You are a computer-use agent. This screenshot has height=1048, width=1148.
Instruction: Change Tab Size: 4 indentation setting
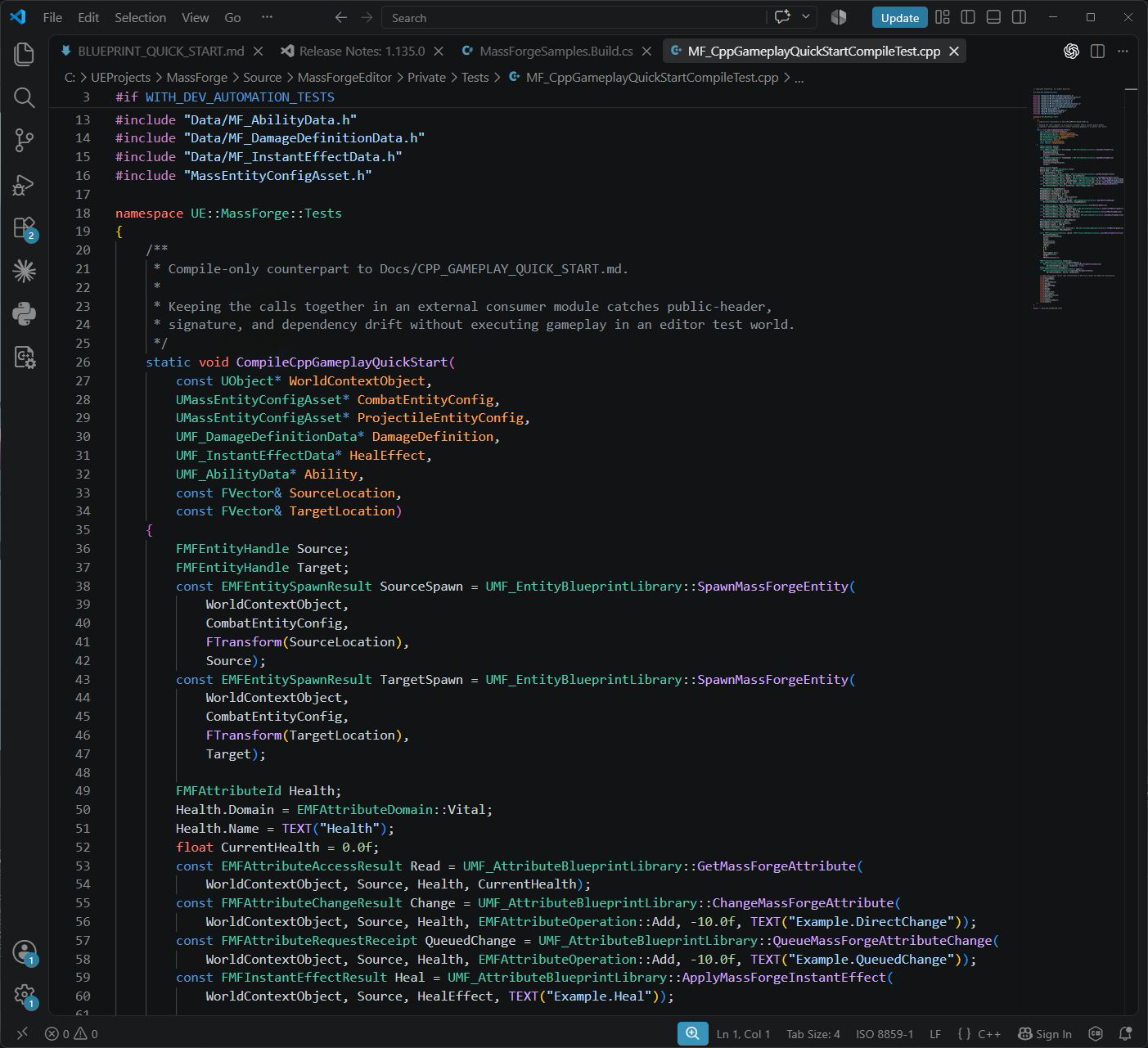pos(813,1033)
